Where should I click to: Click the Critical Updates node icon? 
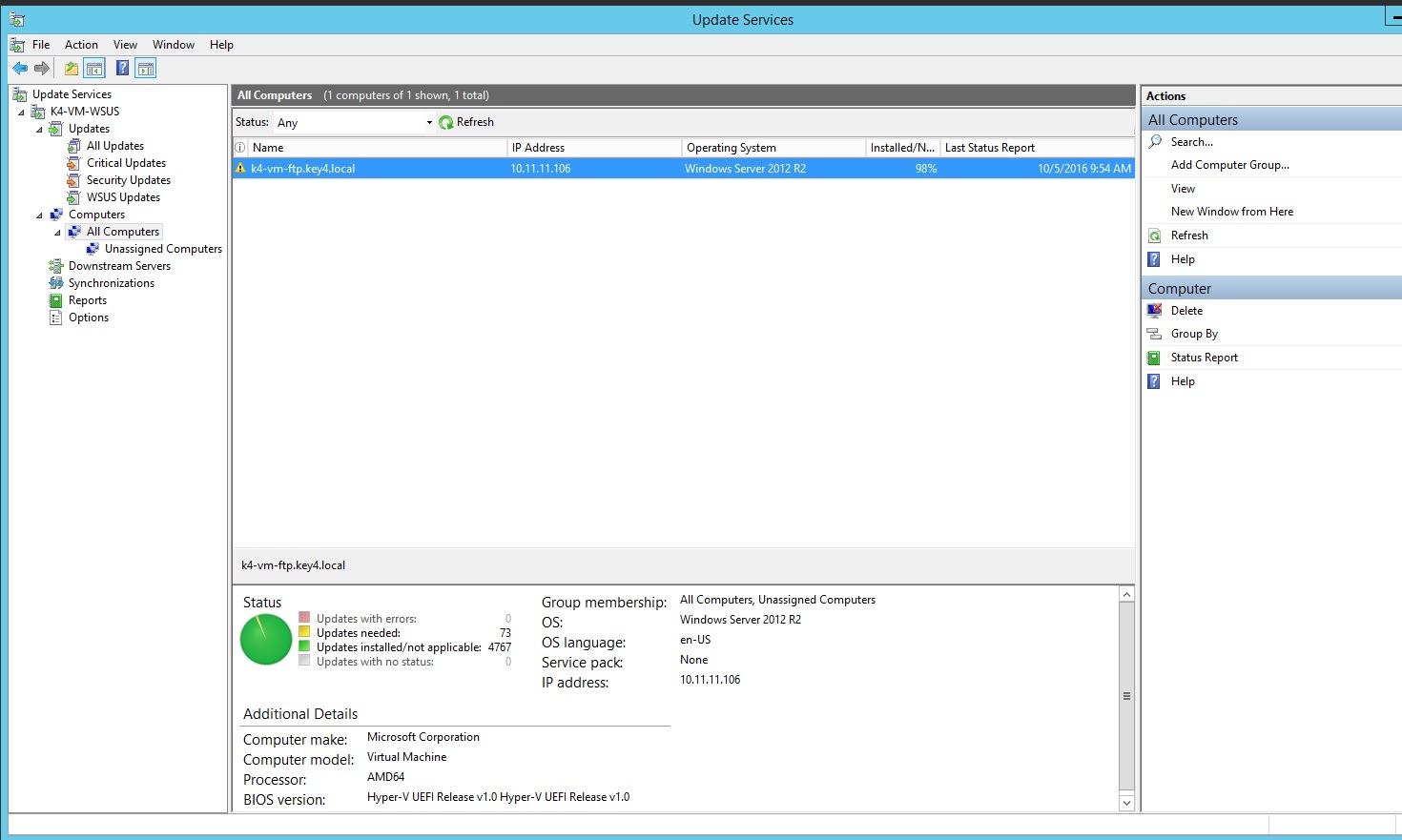point(74,163)
